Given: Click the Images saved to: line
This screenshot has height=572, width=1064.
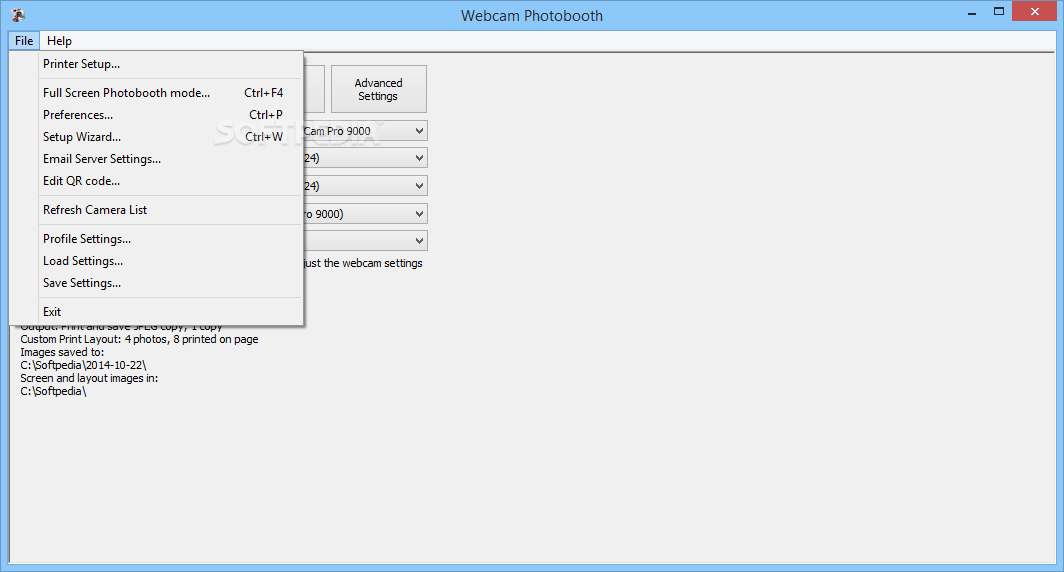Looking at the screenshot, I should [62, 352].
